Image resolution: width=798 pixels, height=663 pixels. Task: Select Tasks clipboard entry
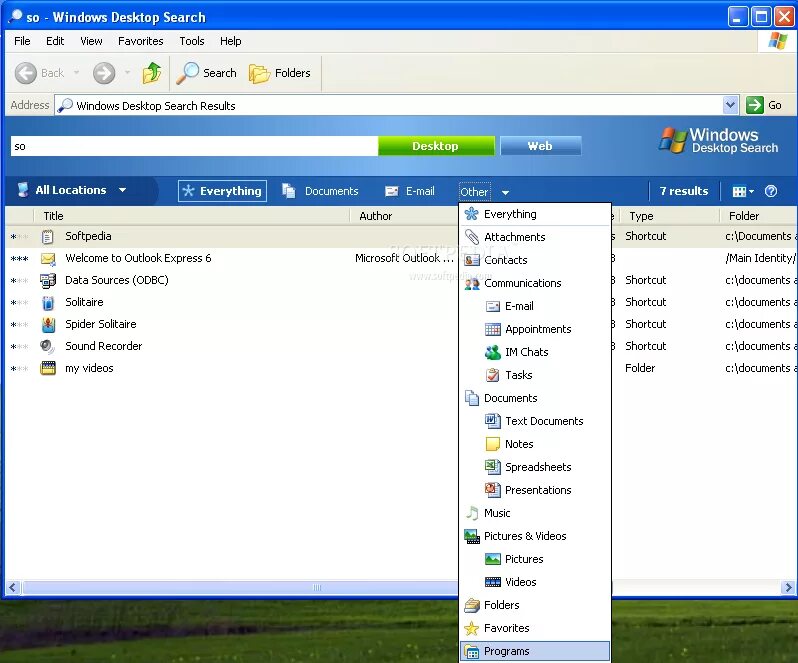535,375
